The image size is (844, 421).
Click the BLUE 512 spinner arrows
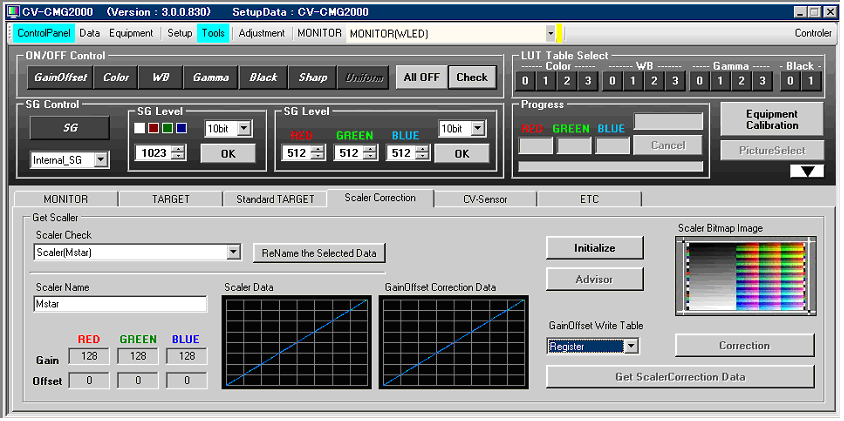(x=423, y=153)
